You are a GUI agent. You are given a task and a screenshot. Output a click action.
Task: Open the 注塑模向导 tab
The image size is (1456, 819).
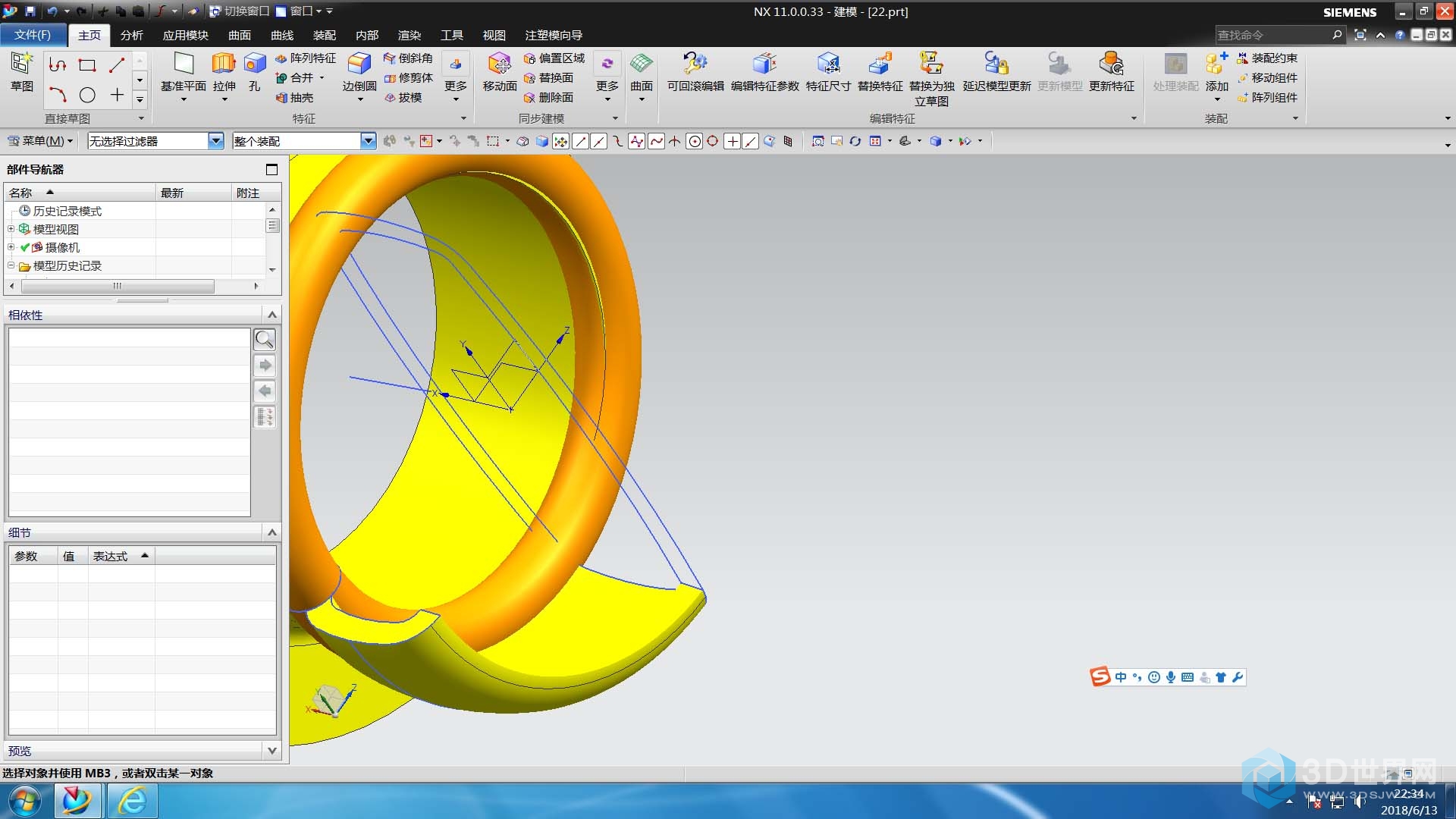(554, 35)
